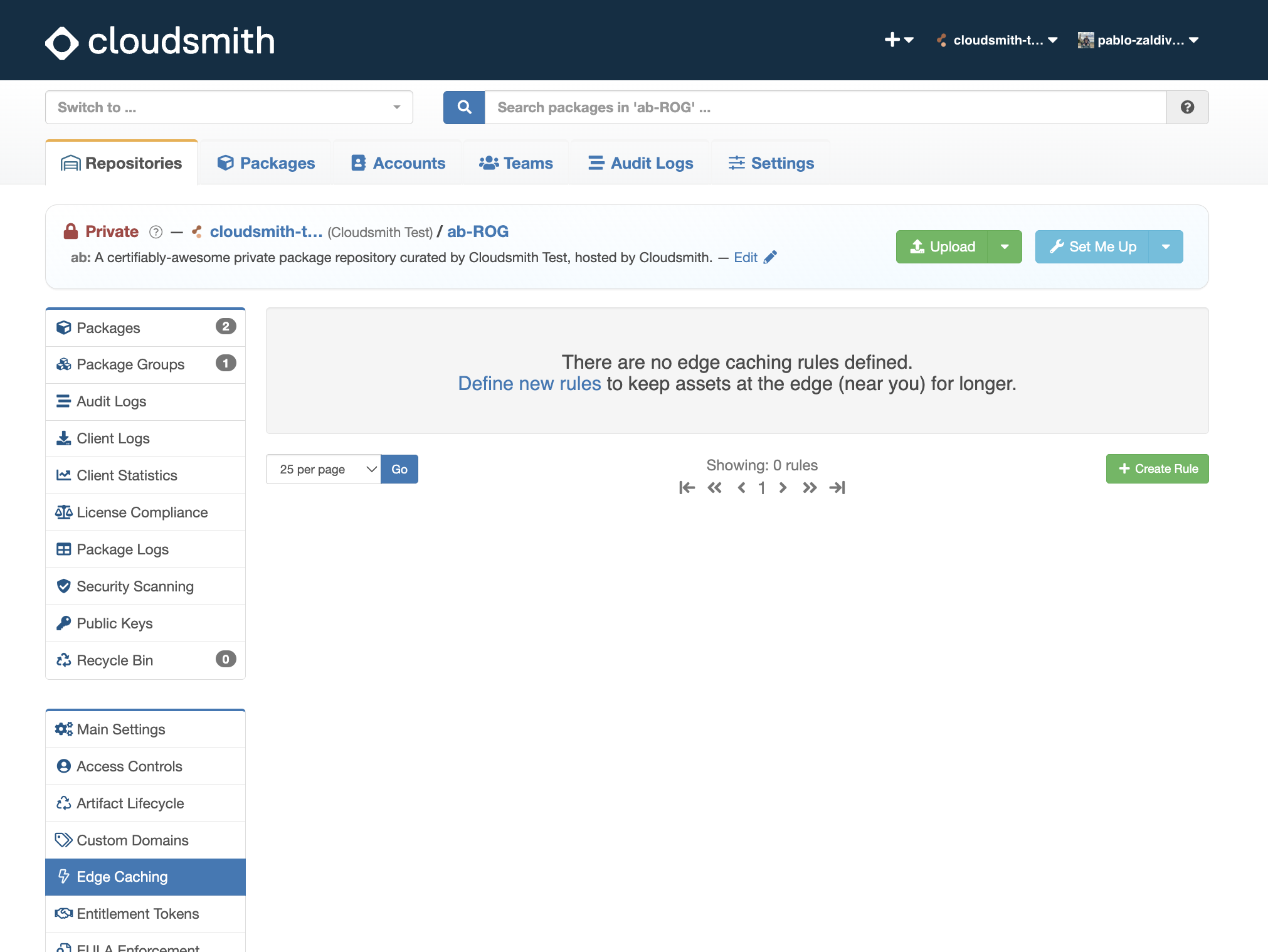Click the pencil edit icon
This screenshot has width=1268, height=952.
pyautogui.click(x=771, y=257)
